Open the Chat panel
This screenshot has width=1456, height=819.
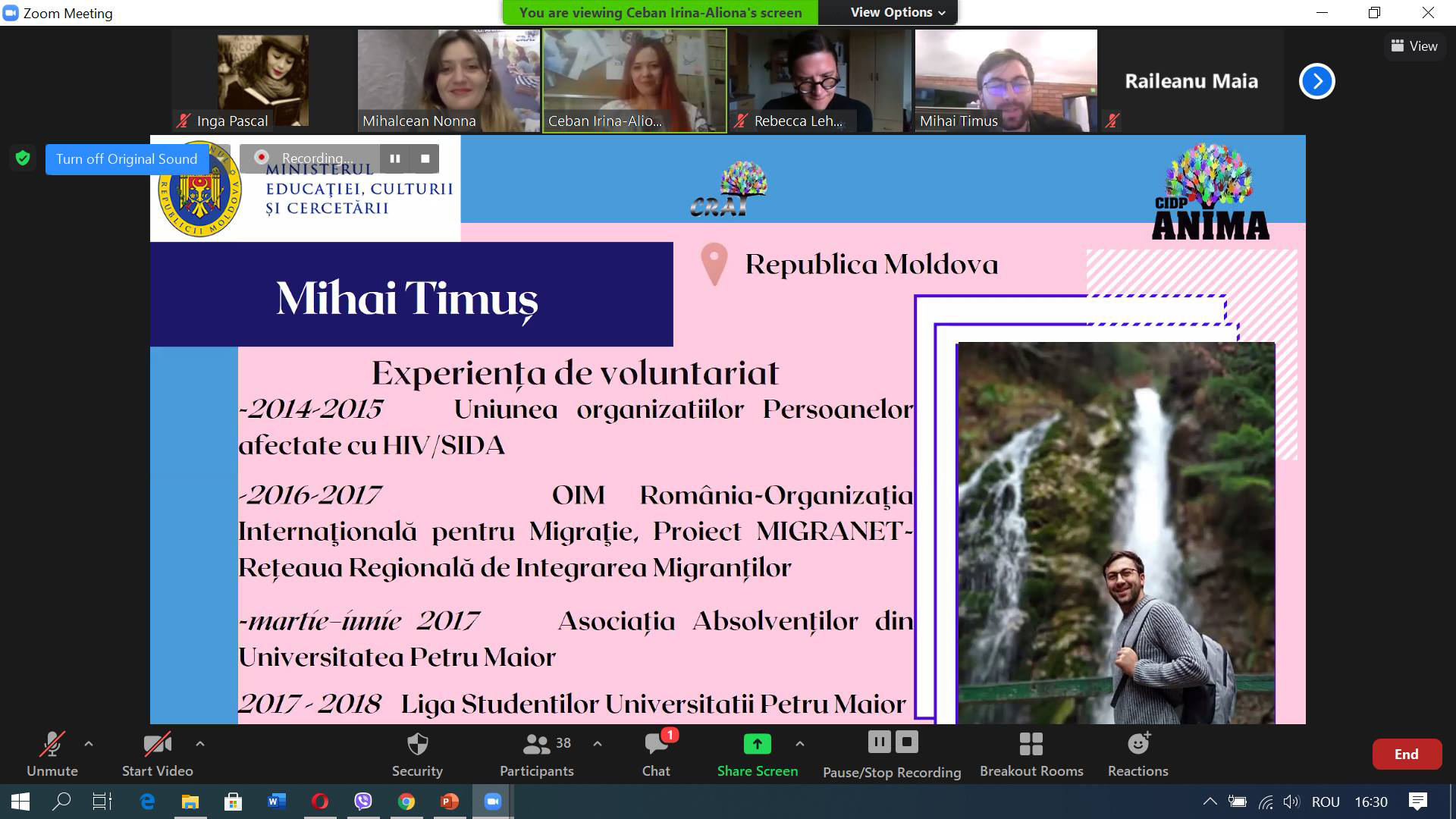tap(655, 755)
